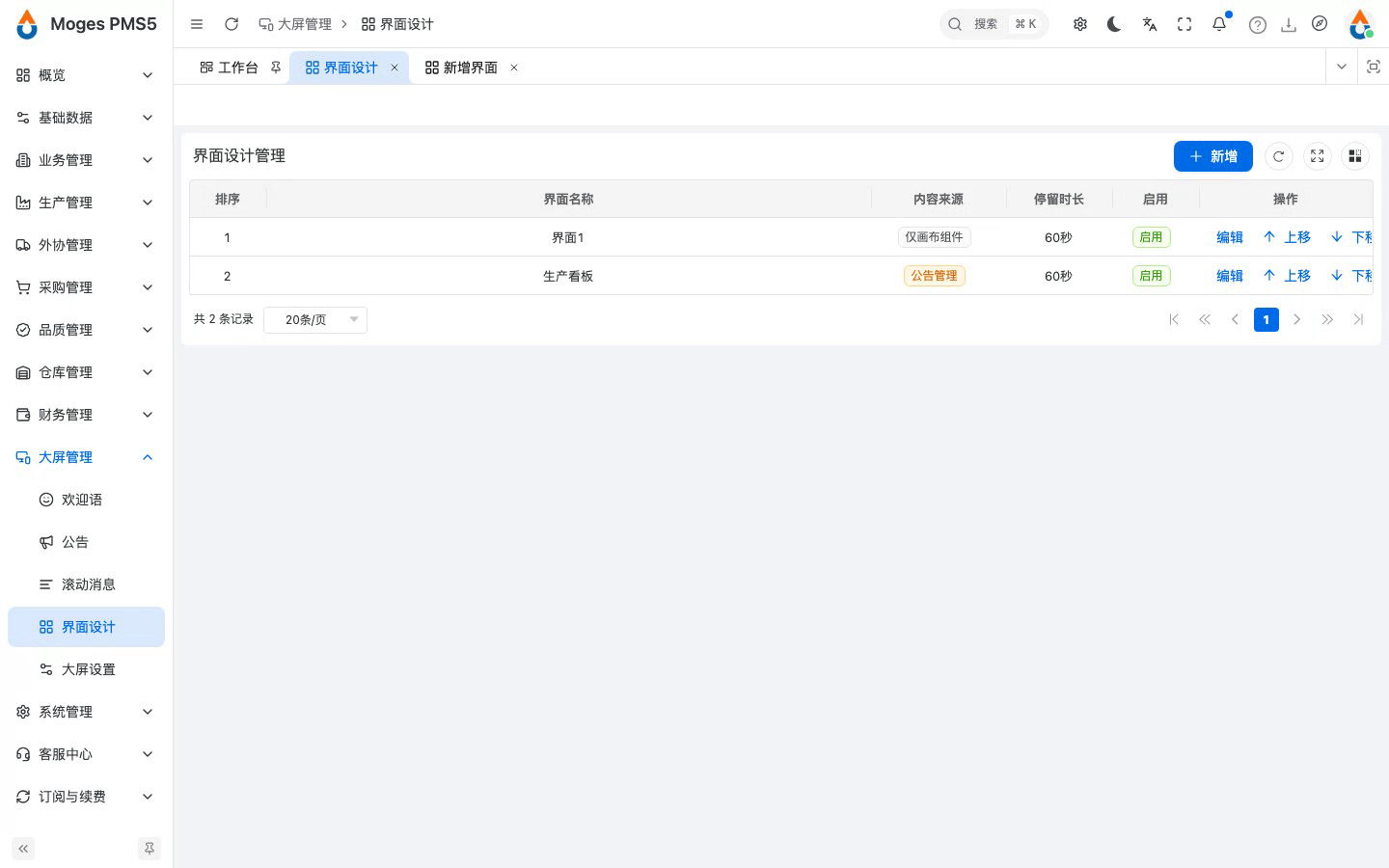Open the 20条/页 page size dropdown

tap(315, 319)
